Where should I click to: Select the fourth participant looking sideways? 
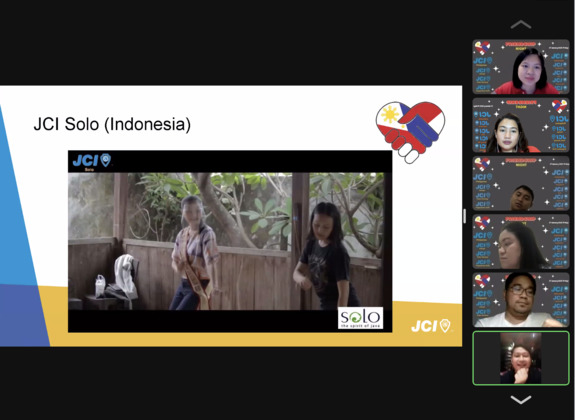[521, 242]
